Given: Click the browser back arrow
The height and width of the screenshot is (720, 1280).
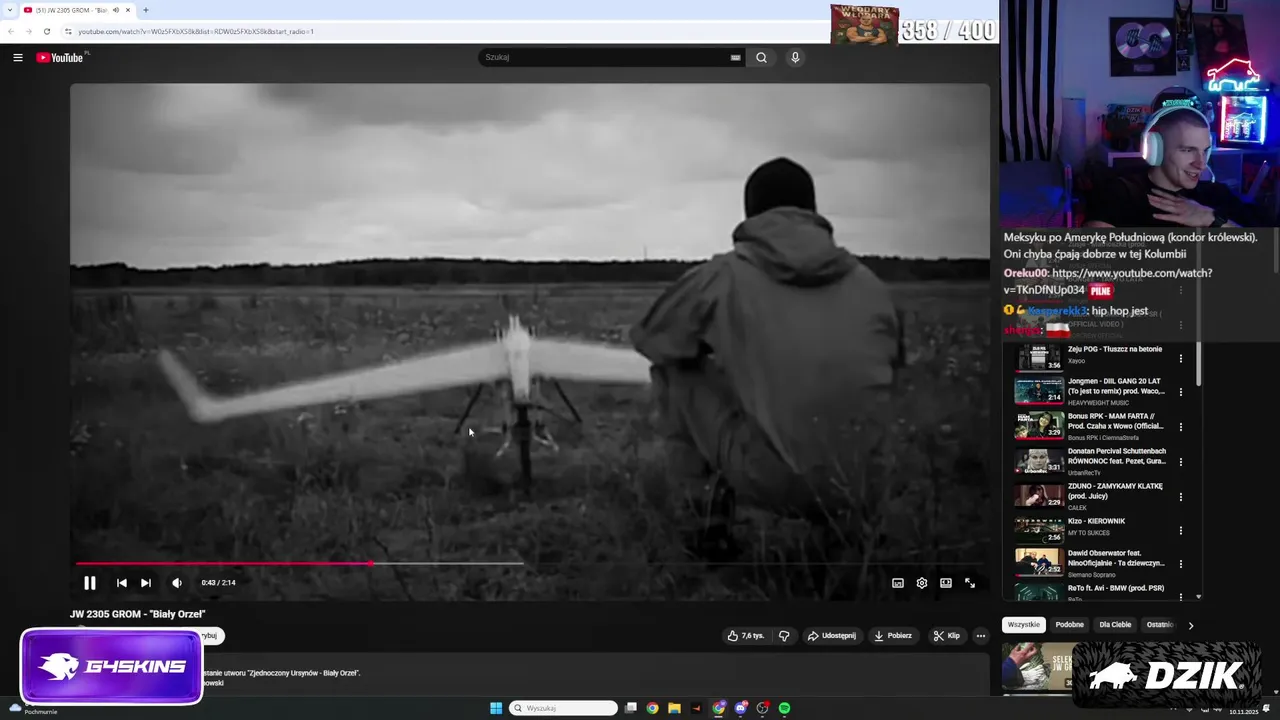Looking at the screenshot, I should pyautogui.click(x=11, y=31).
